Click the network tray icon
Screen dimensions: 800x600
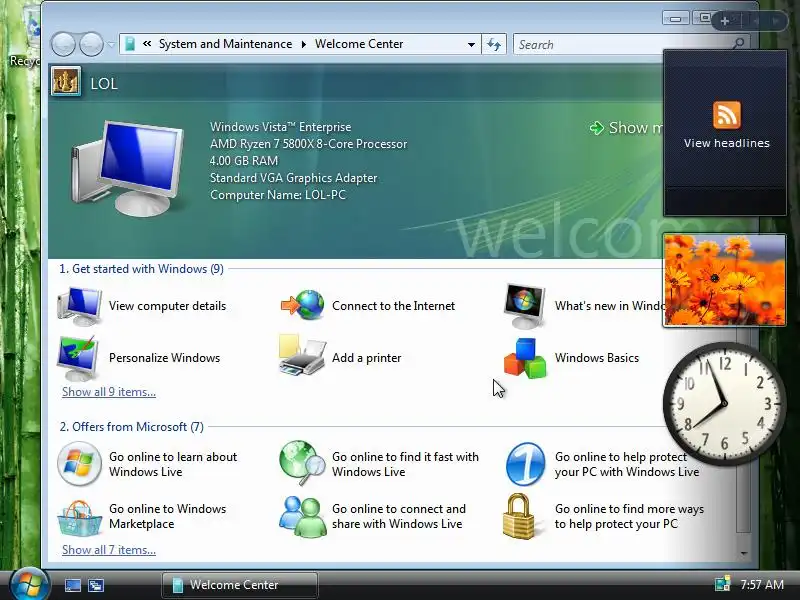coord(722,584)
